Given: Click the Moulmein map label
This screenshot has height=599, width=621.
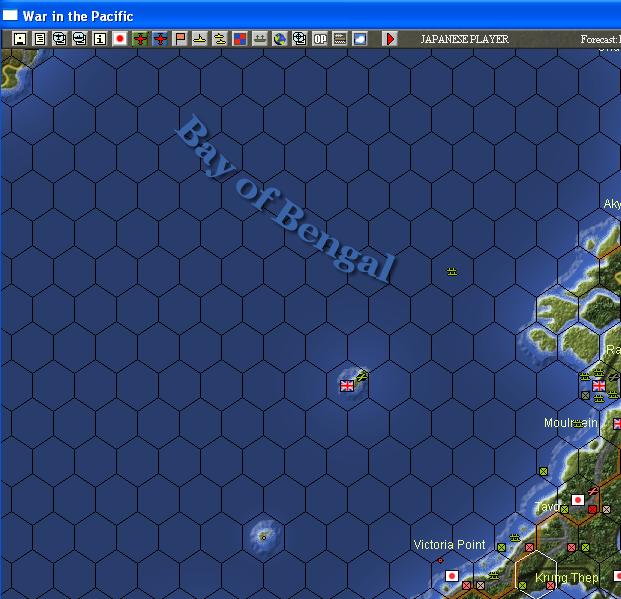Looking at the screenshot, I should (570, 423).
